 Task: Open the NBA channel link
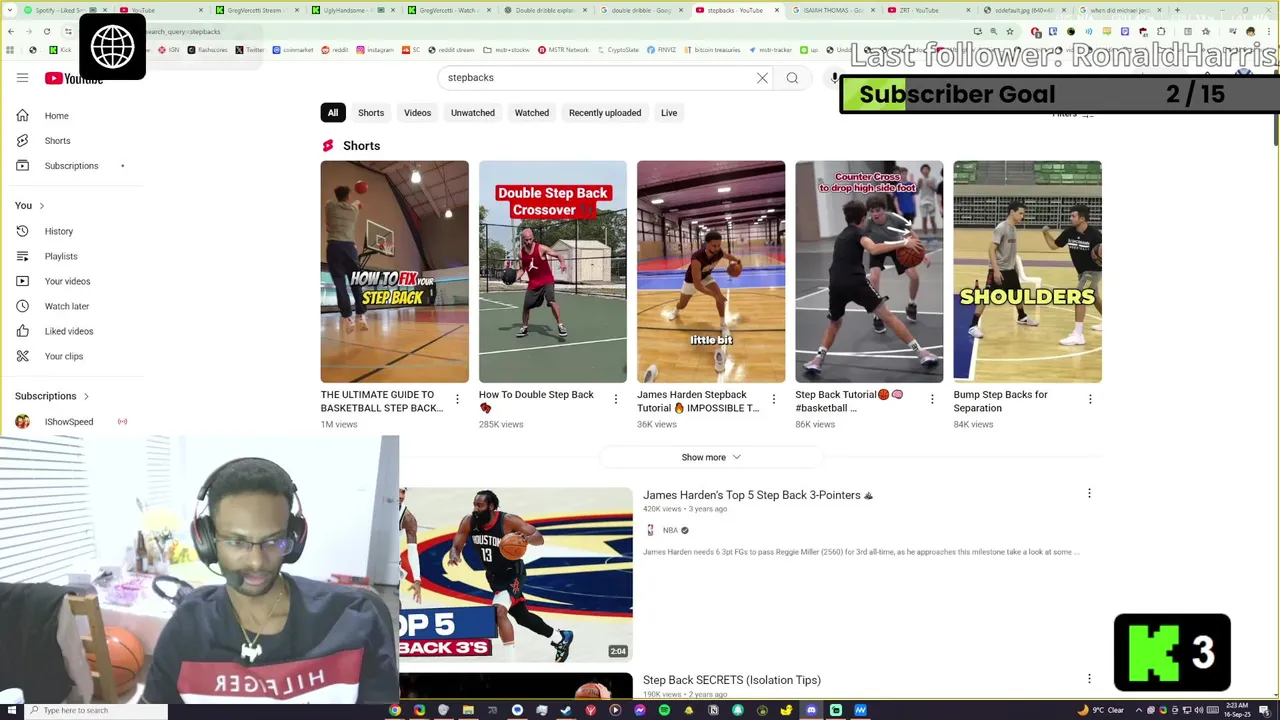670,531
